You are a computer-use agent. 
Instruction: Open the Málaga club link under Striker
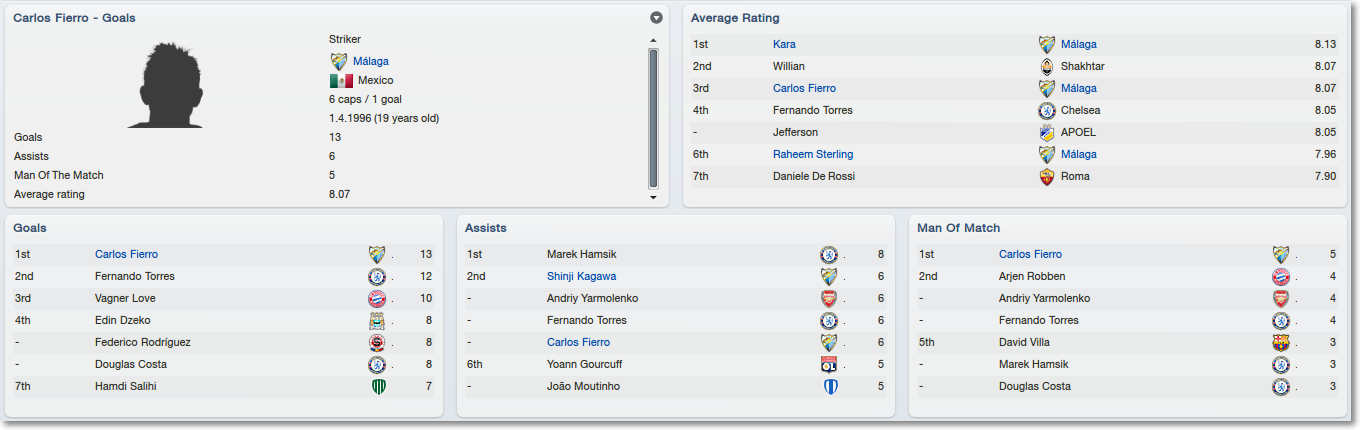click(x=371, y=61)
